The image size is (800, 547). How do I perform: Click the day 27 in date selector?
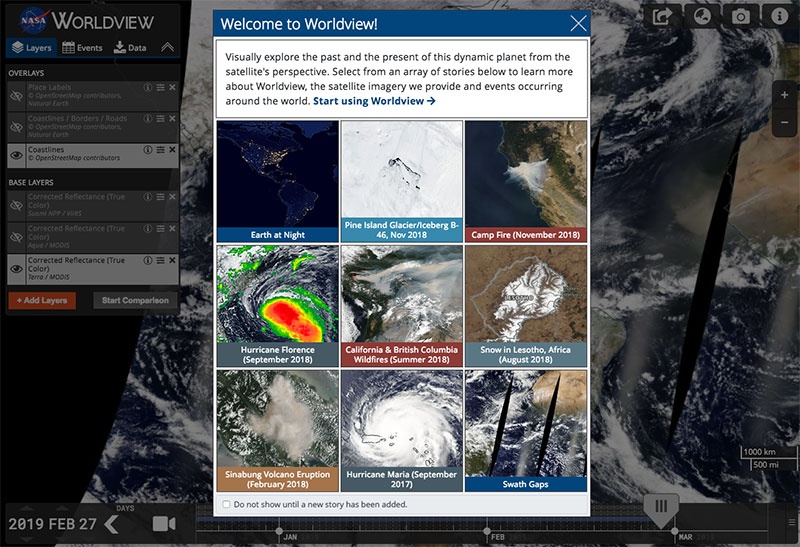88,524
